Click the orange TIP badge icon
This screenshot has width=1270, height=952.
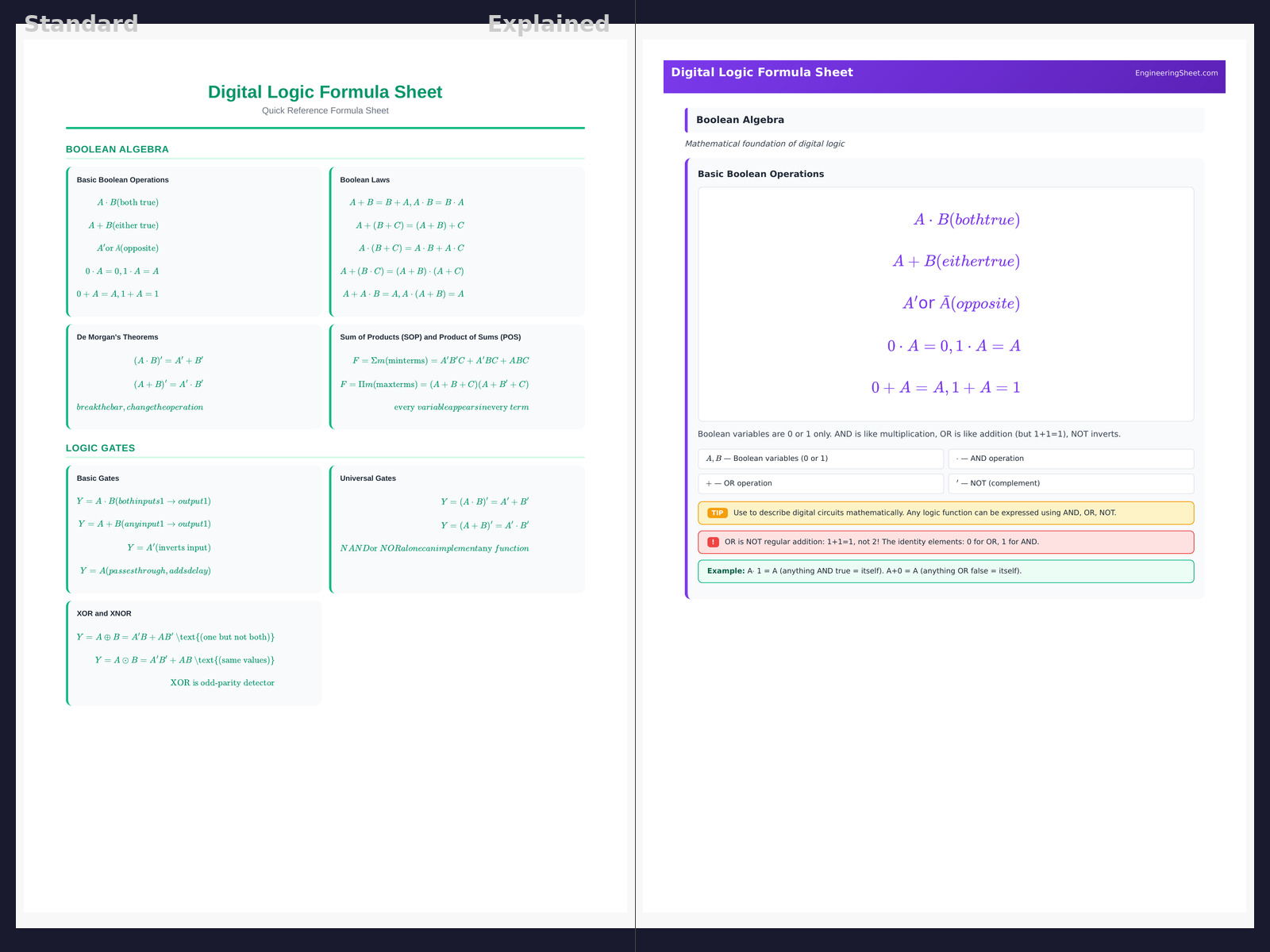pos(718,513)
